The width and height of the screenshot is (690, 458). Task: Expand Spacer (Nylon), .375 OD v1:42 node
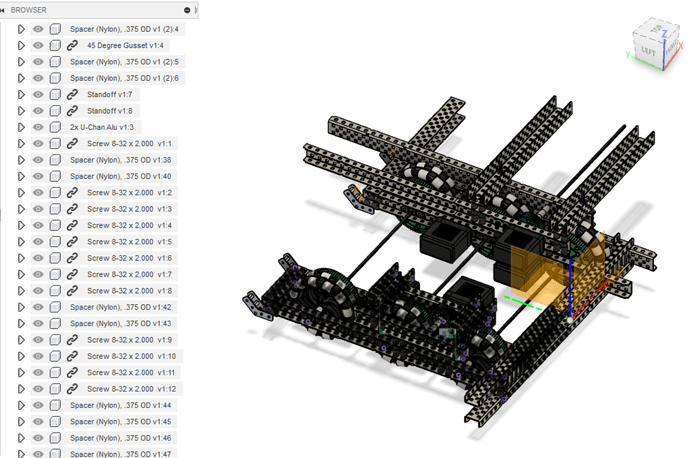pos(21,307)
